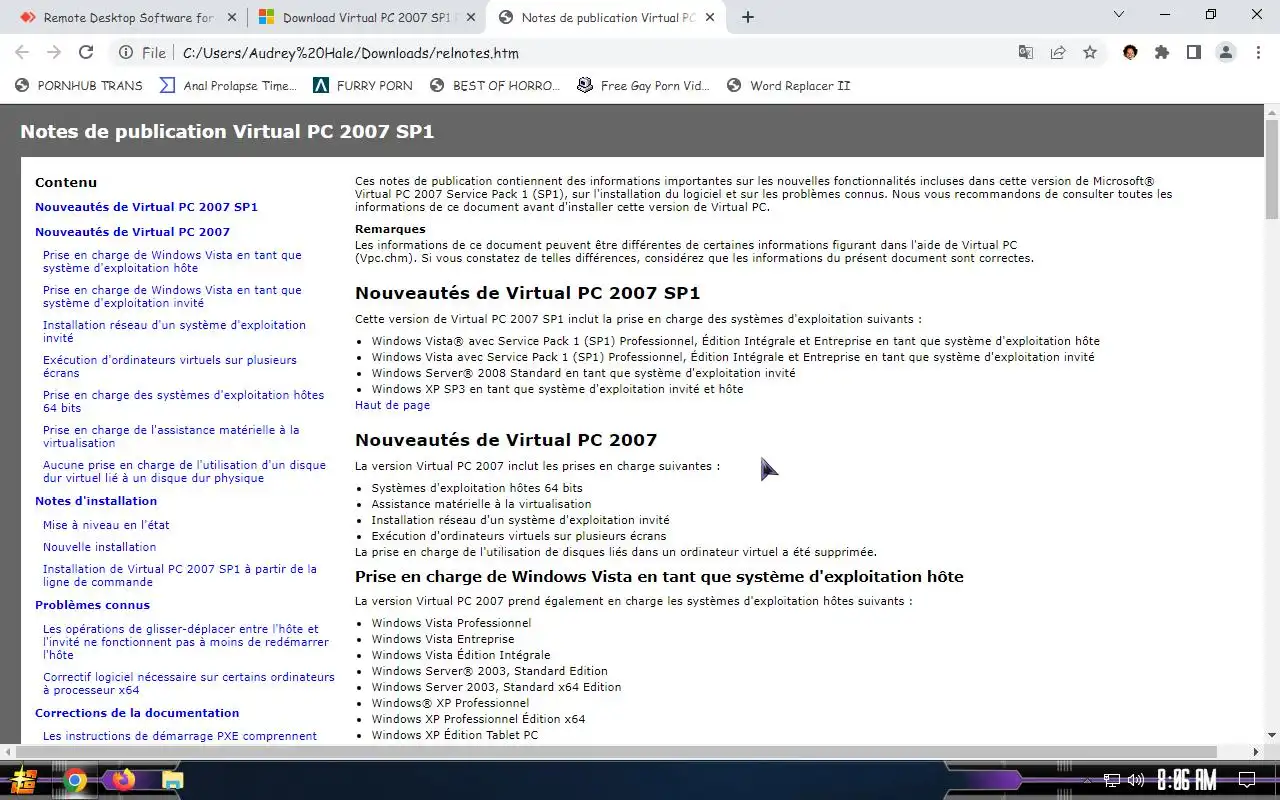Bookmark this tab with the star
Screen dimensions: 1280x800
[1090, 53]
